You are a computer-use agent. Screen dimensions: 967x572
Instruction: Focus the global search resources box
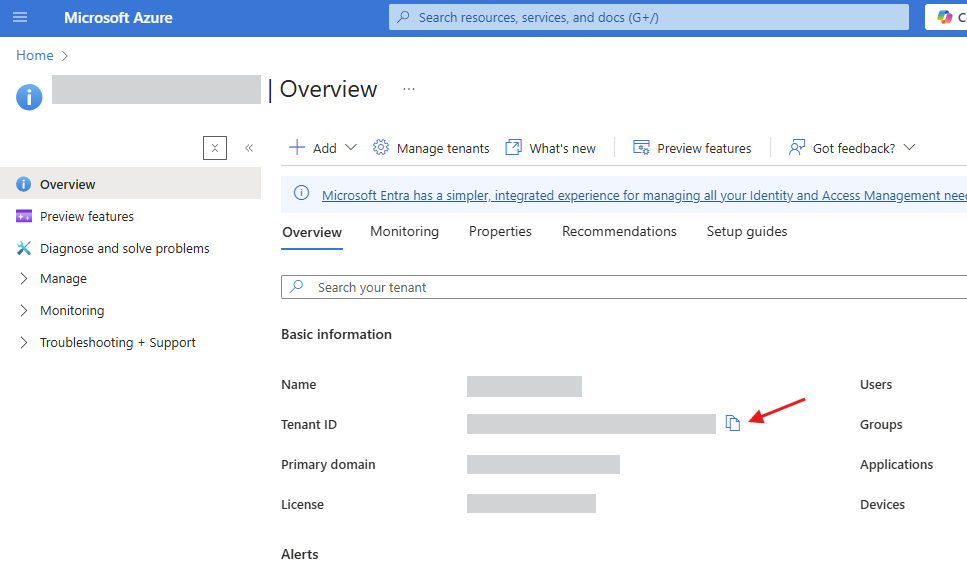click(648, 17)
